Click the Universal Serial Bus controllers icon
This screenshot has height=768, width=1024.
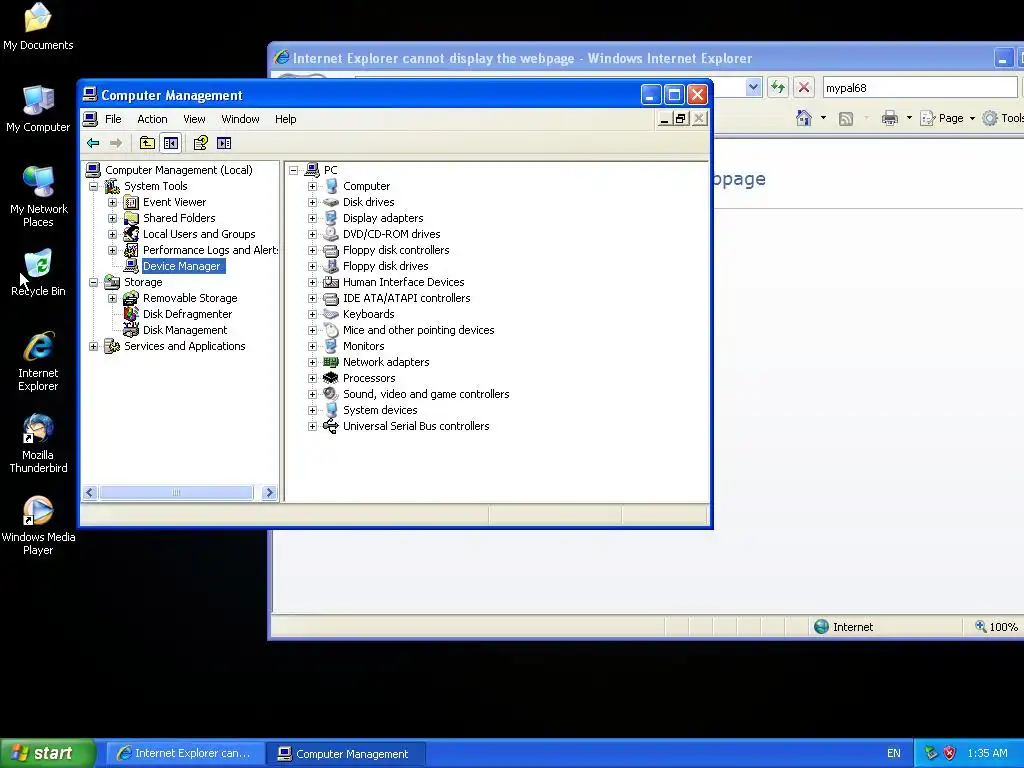point(331,426)
